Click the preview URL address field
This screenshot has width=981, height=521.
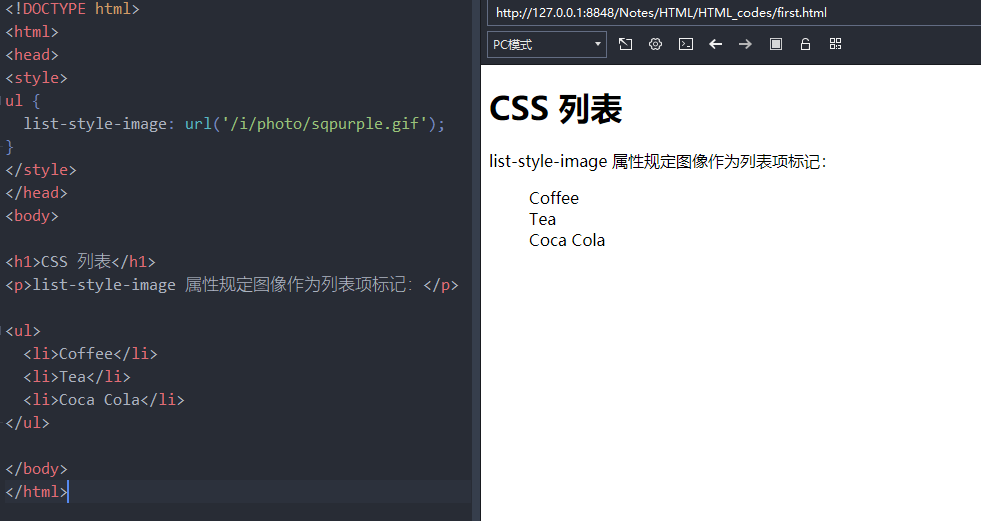click(x=733, y=13)
